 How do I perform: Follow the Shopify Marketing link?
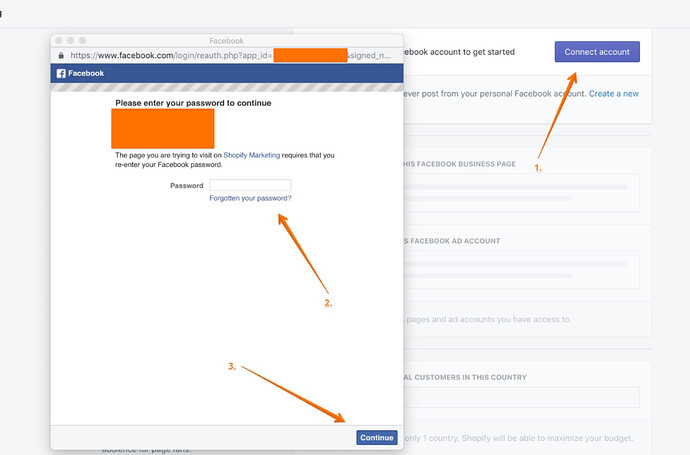(x=252, y=155)
